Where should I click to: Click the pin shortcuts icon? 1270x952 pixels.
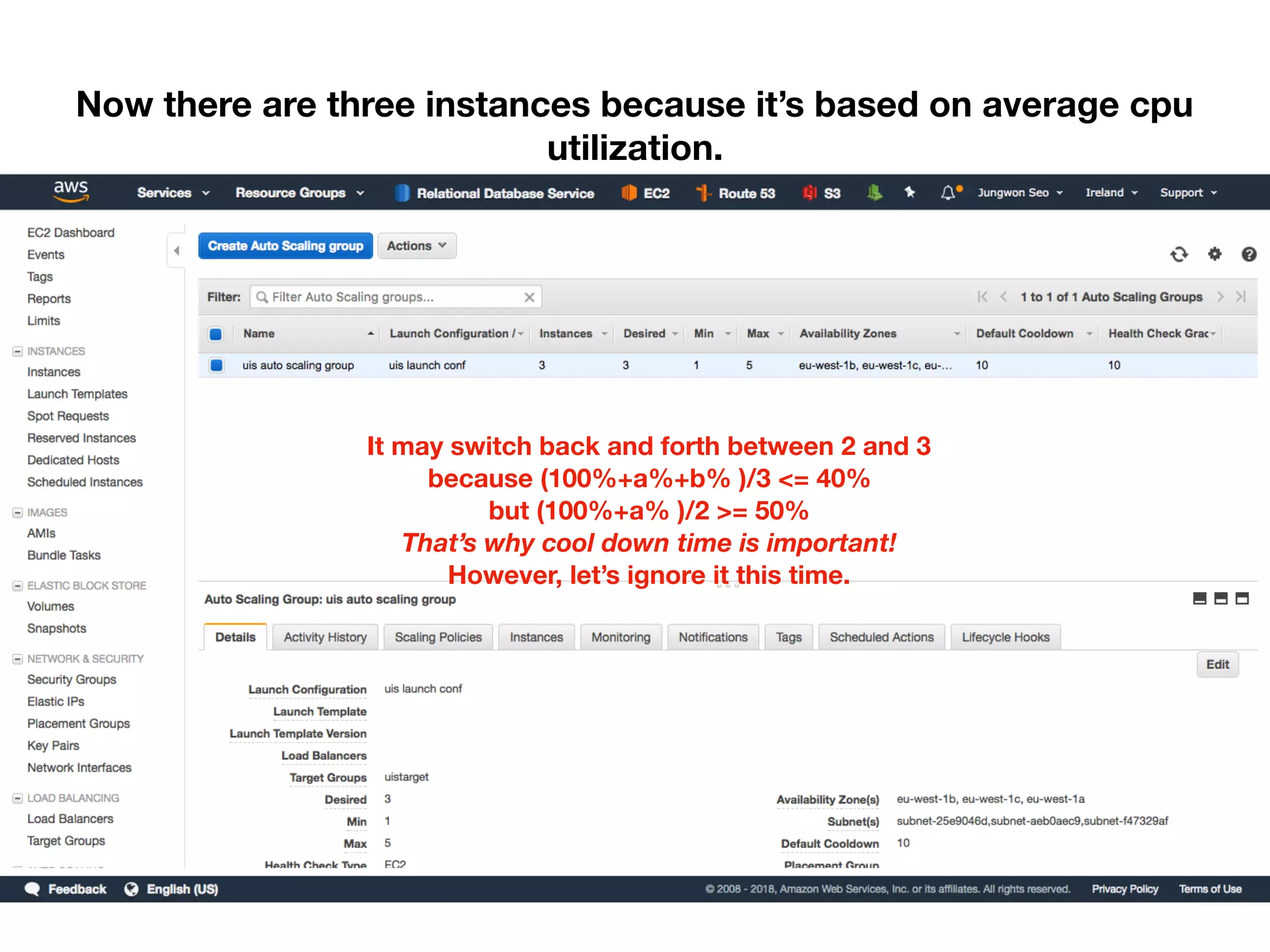click(x=910, y=192)
